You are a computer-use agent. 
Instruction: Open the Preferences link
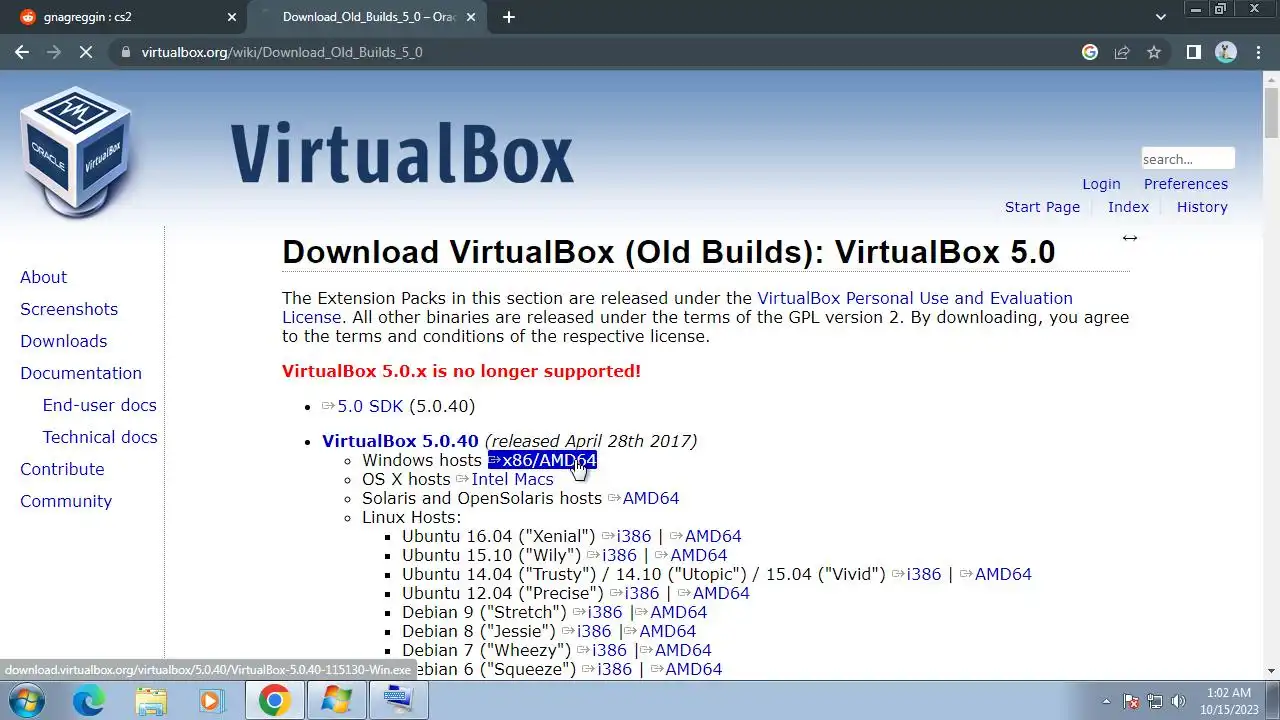pyautogui.click(x=1186, y=184)
